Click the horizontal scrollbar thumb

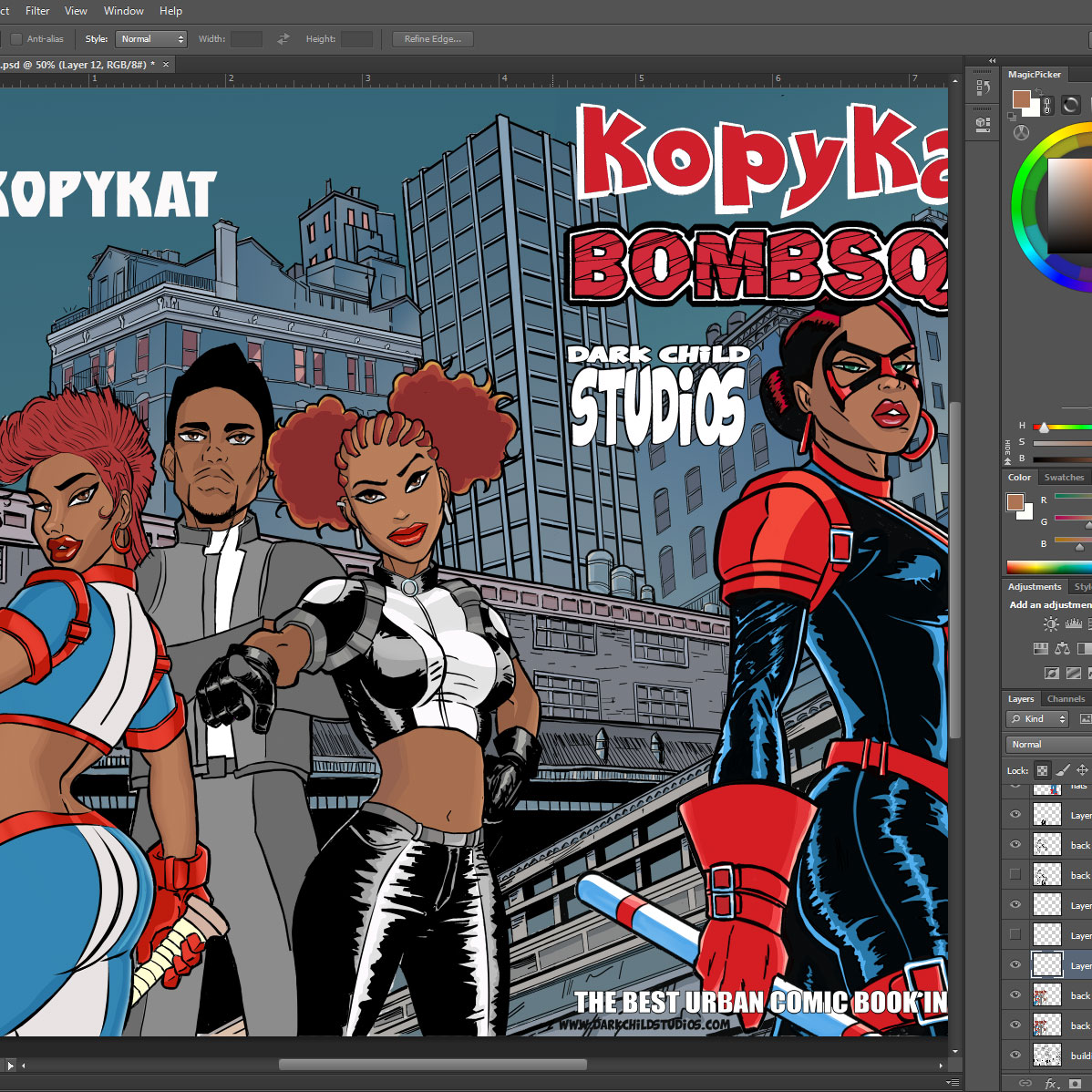tap(432, 1065)
